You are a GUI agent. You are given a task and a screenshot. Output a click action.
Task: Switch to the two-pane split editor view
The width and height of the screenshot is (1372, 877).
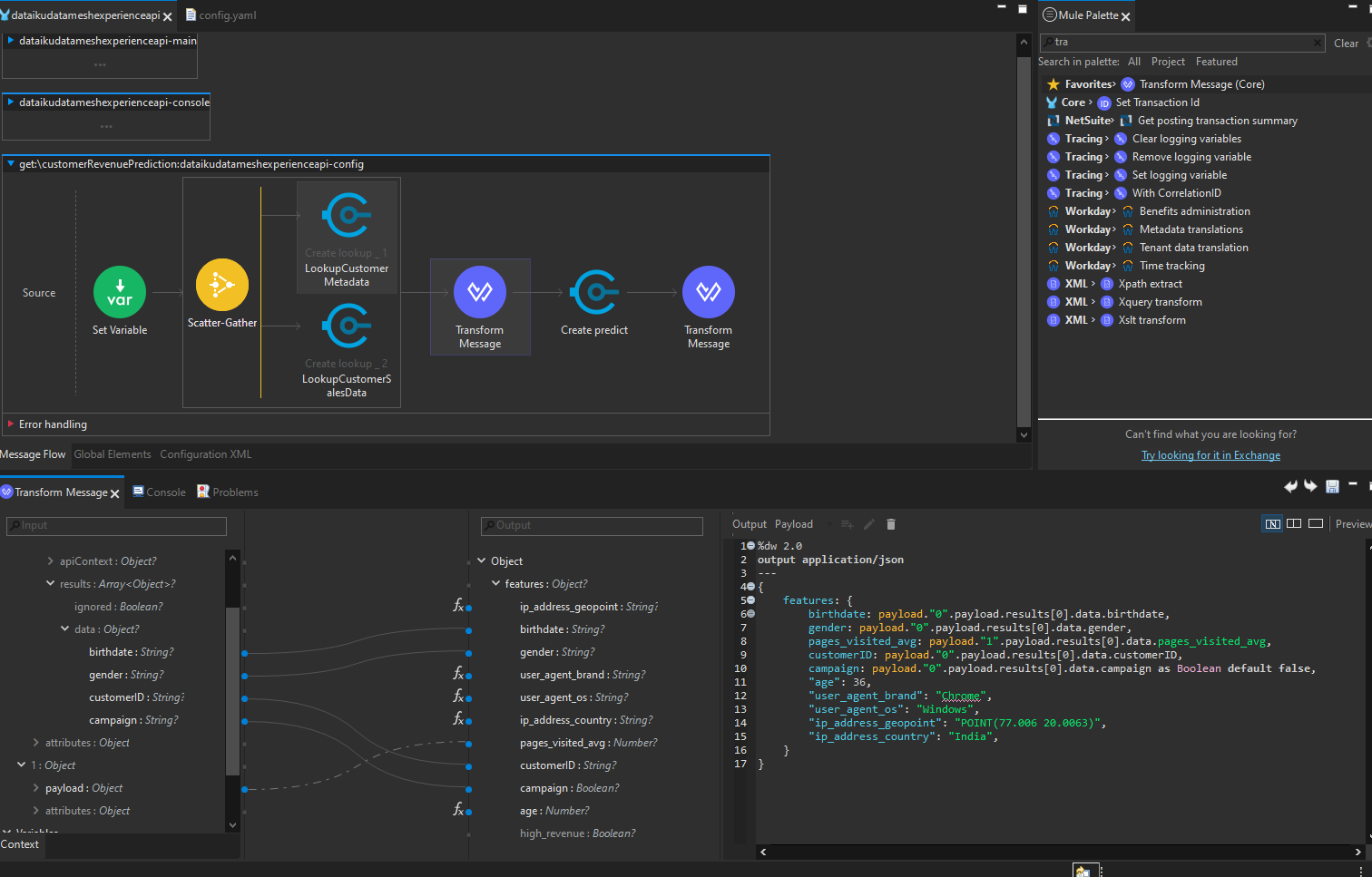[1294, 523]
